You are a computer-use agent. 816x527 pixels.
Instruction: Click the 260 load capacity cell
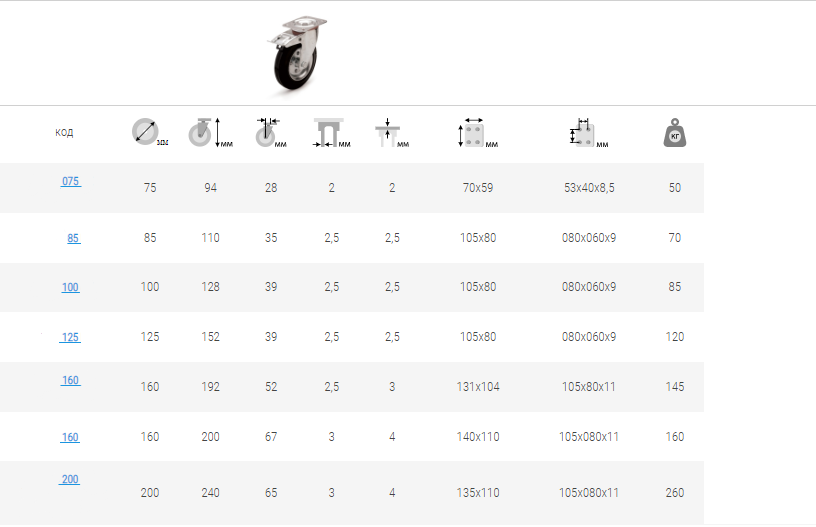tap(675, 493)
